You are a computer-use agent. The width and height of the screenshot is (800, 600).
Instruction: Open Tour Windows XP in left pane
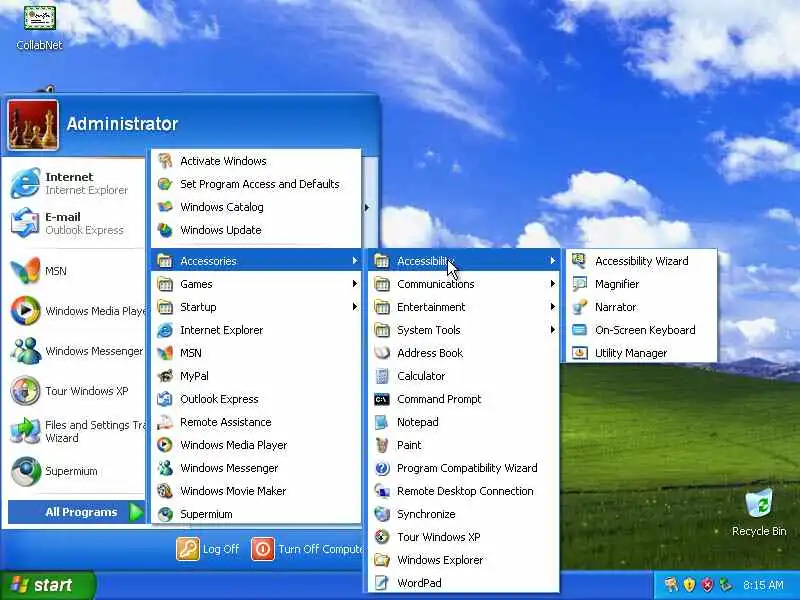pos(76,391)
